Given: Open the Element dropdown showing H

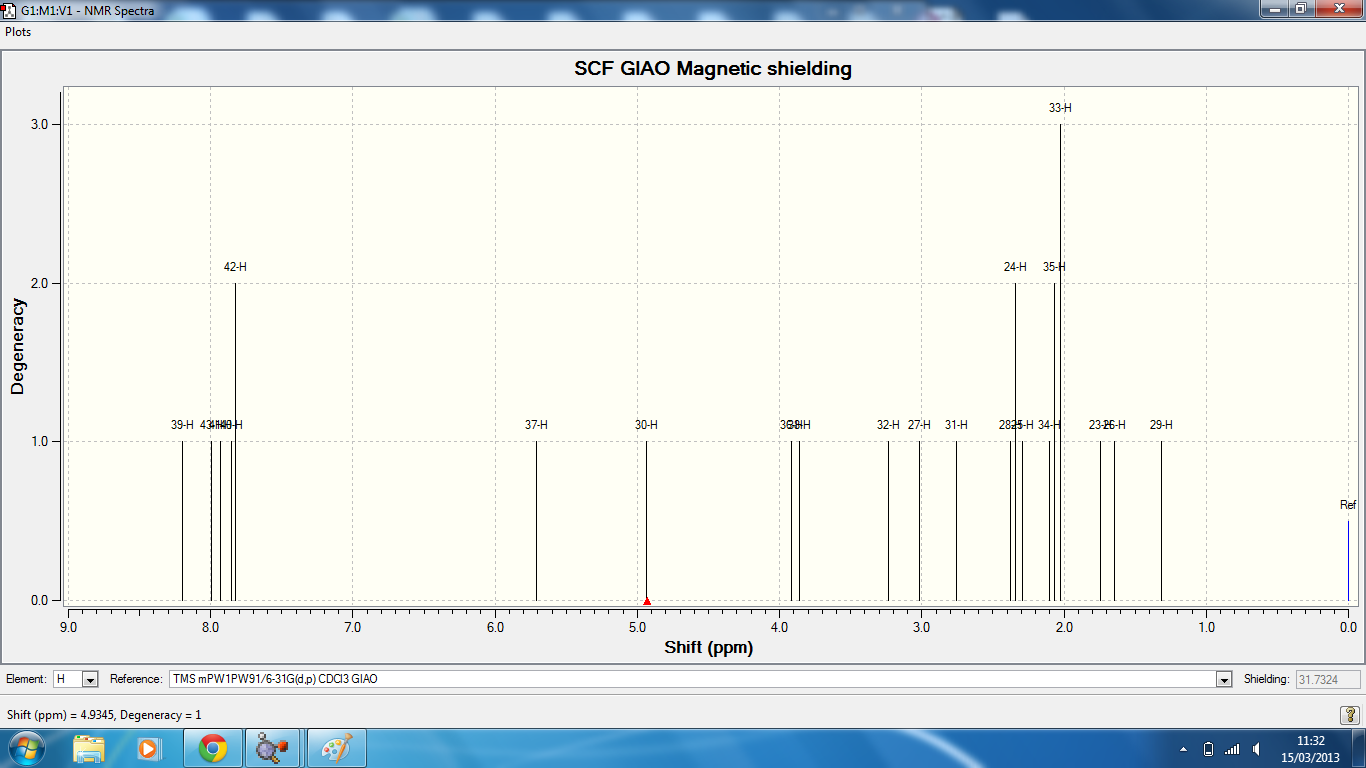Looking at the screenshot, I should (x=76, y=679).
